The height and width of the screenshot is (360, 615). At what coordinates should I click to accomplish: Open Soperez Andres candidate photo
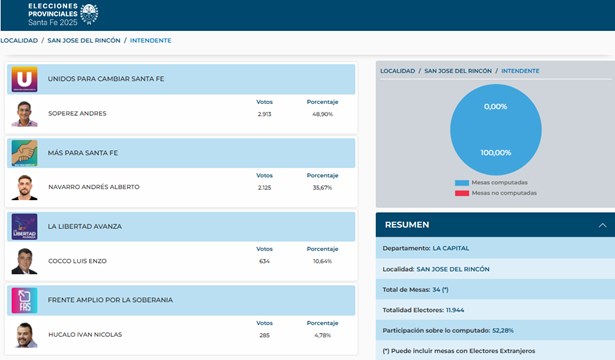click(24, 114)
